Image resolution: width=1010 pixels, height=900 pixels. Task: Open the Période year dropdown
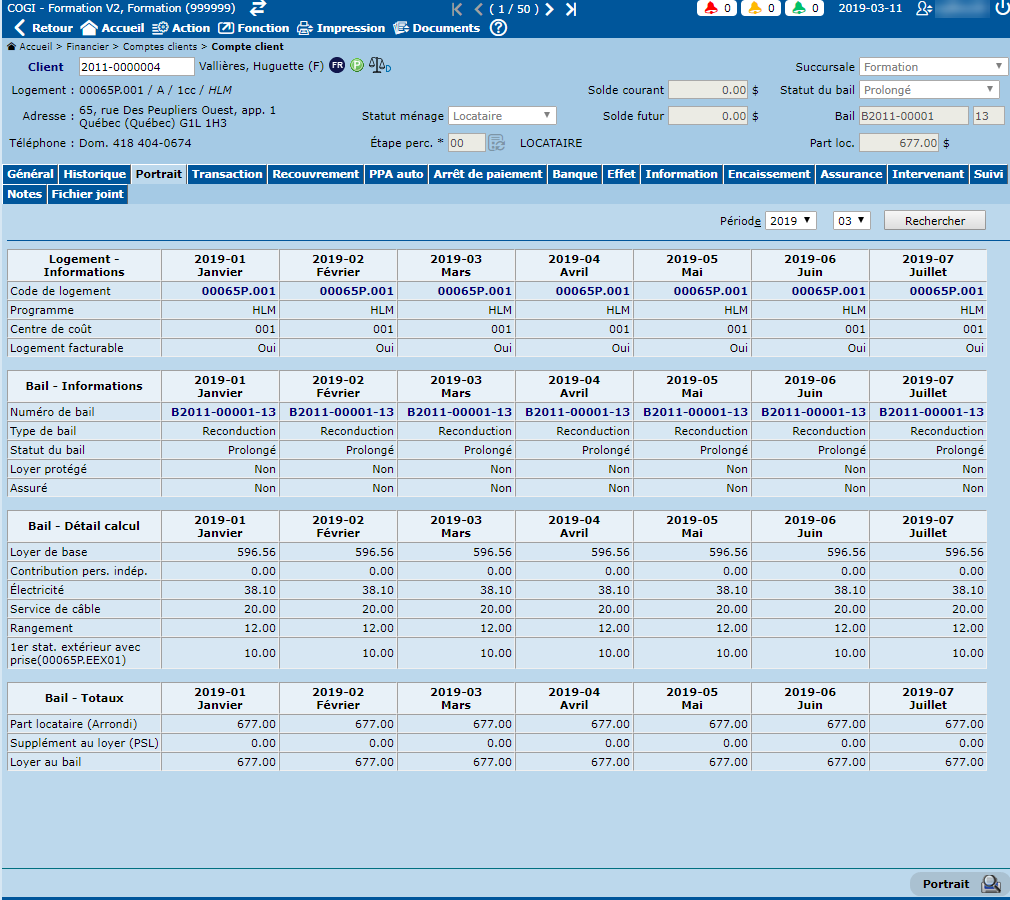coord(790,220)
